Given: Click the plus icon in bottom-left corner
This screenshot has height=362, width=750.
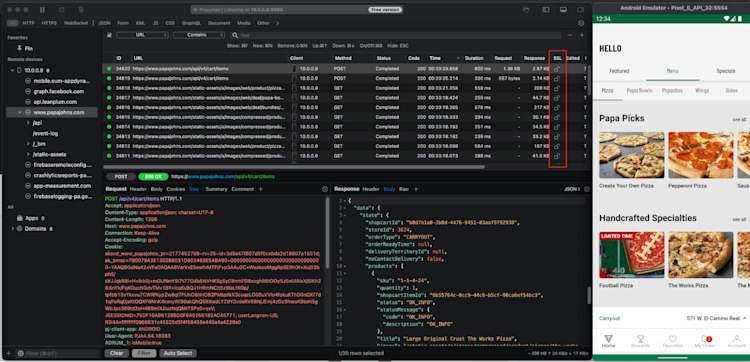Looking at the screenshot, I should pyautogui.click(x=8, y=353).
